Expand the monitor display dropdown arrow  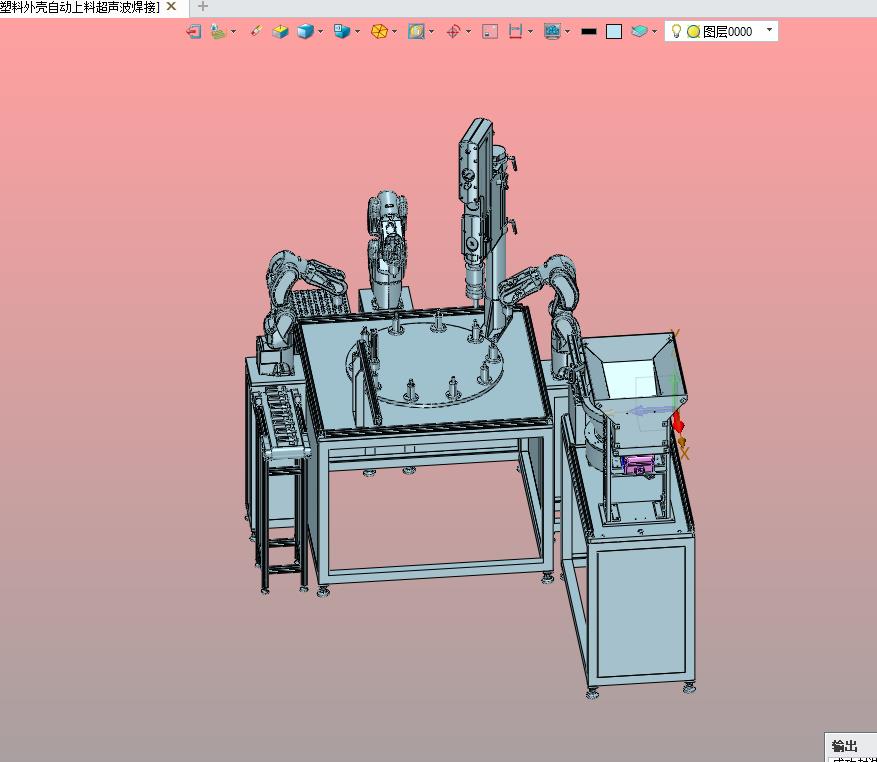[568, 31]
